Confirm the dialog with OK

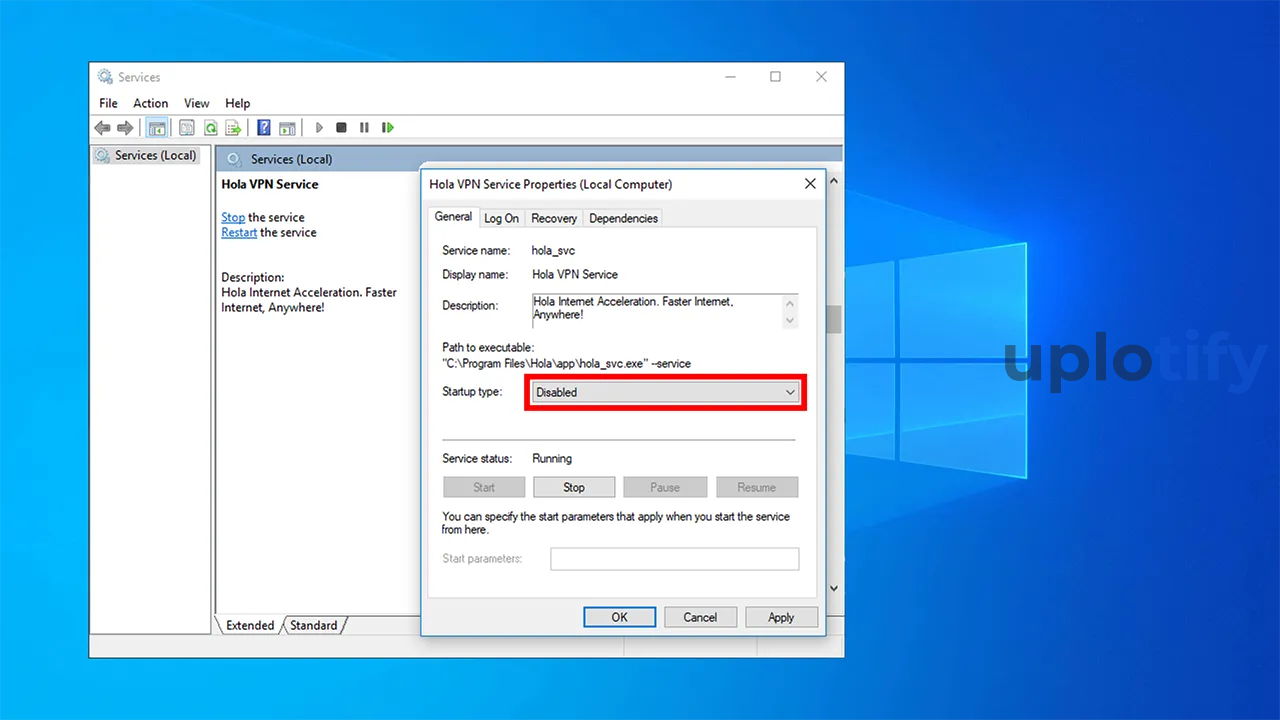(620, 617)
